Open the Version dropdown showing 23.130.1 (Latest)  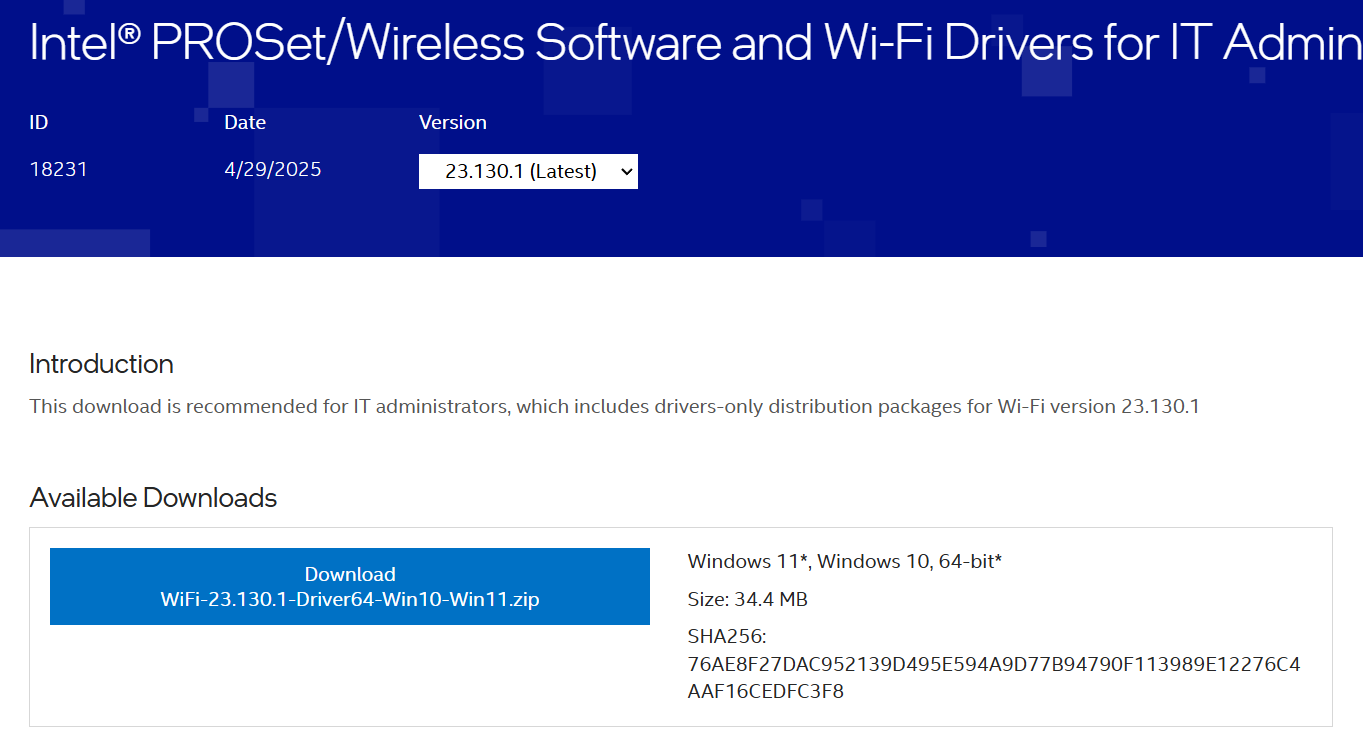click(528, 171)
